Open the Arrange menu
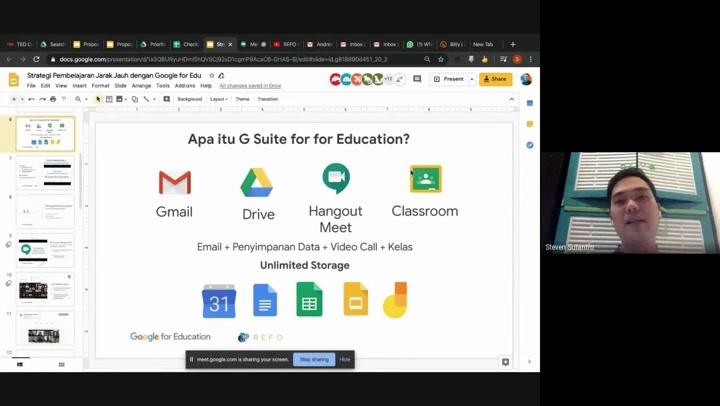This screenshot has height=406, width=720. (x=141, y=86)
